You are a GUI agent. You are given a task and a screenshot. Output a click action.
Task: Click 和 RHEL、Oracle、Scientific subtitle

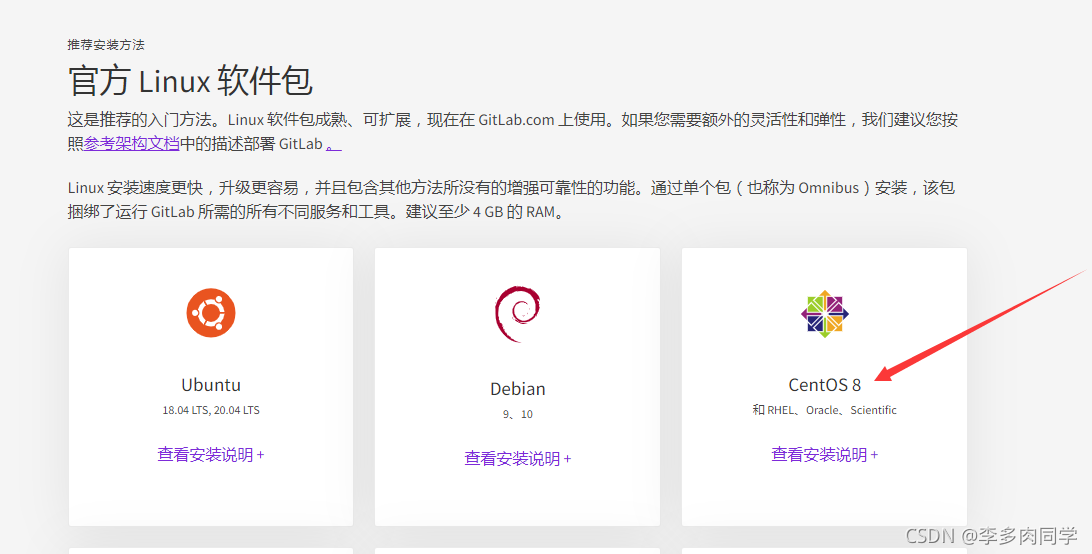point(825,410)
